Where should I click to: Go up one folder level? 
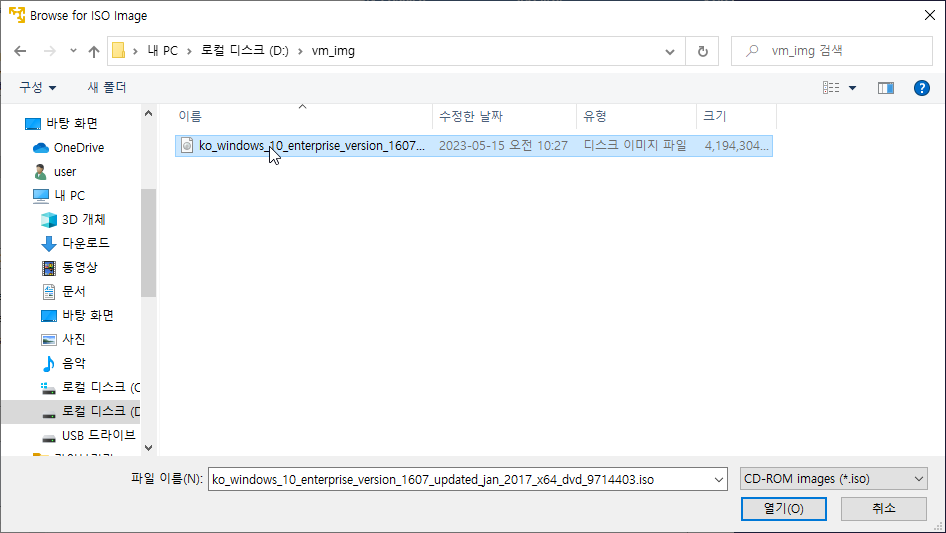[94, 51]
